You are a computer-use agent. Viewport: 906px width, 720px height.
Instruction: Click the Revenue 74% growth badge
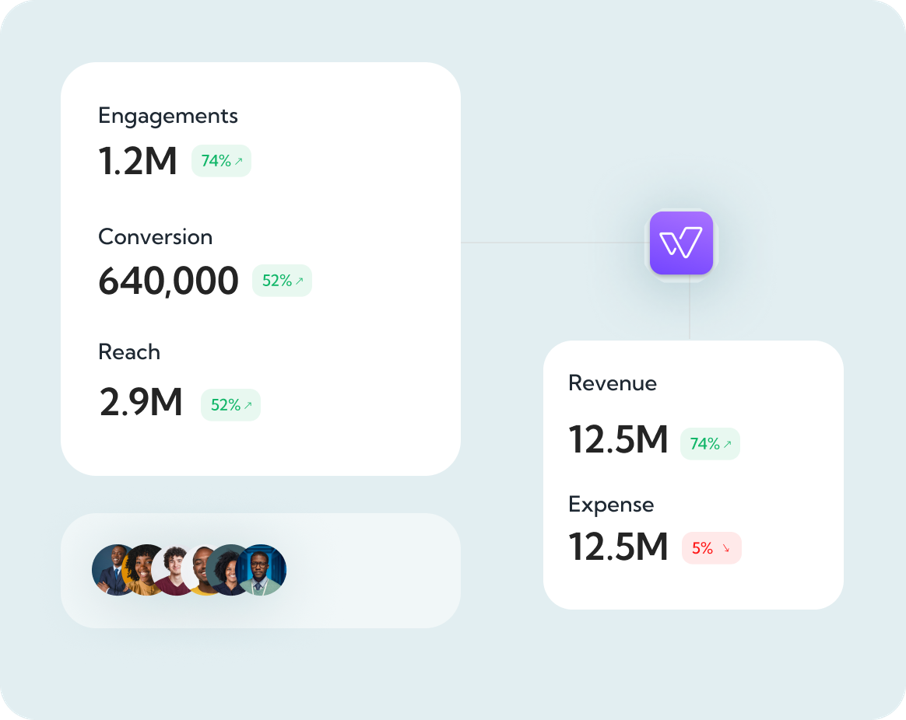click(x=710, y=444)
